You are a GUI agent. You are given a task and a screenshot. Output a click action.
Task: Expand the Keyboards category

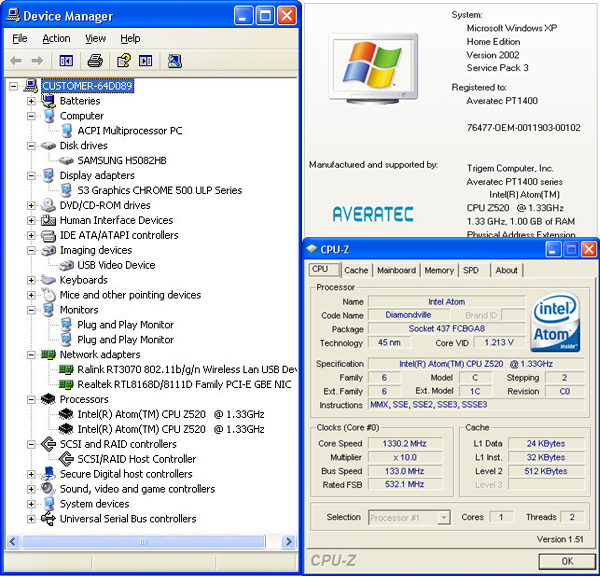pyautogui.click(x=31, y=280)
